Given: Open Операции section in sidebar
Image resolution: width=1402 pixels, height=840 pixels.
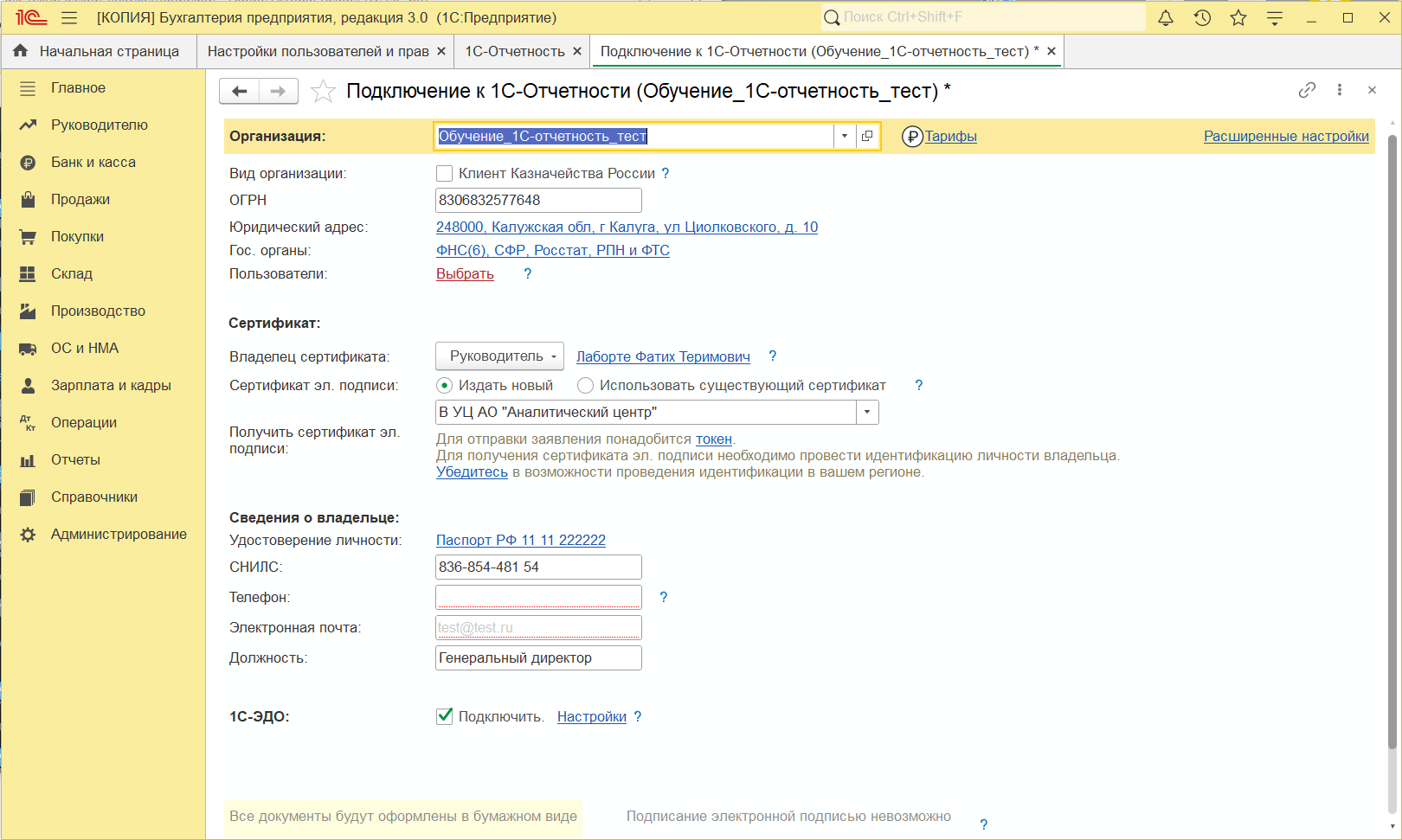Looking at the screenshot, I should tap(103, 423).
